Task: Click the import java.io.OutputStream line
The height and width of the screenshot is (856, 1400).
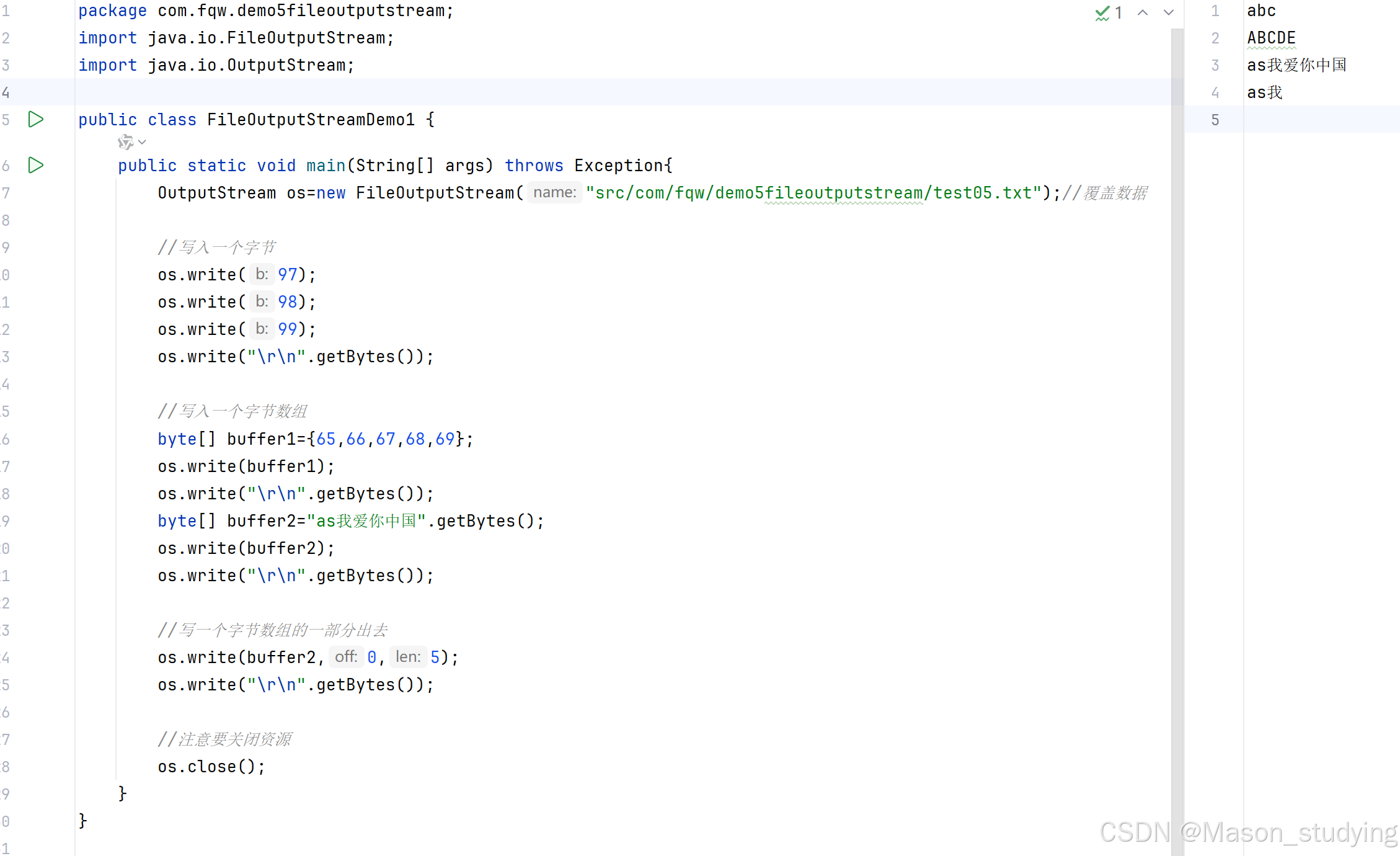Action: [x=216, y=65]
